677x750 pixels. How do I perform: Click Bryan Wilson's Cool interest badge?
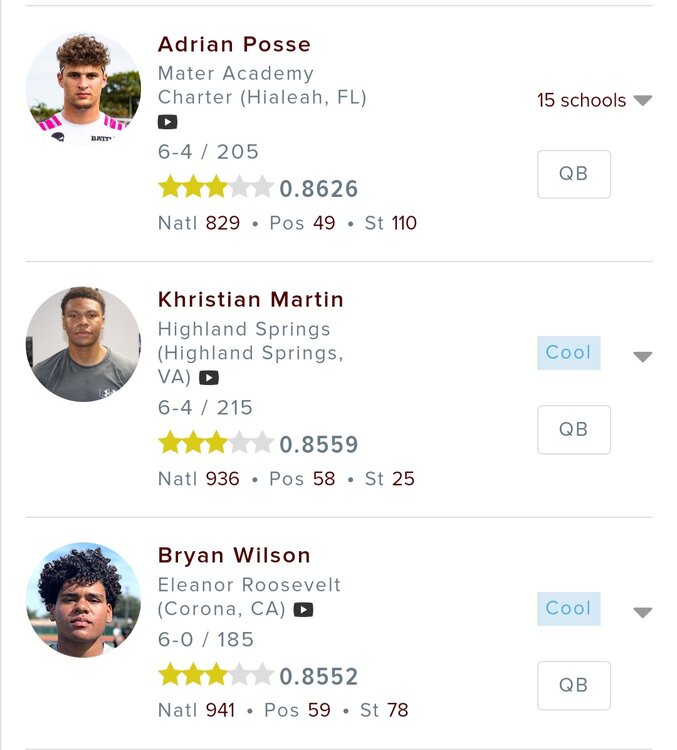(568, 608)
